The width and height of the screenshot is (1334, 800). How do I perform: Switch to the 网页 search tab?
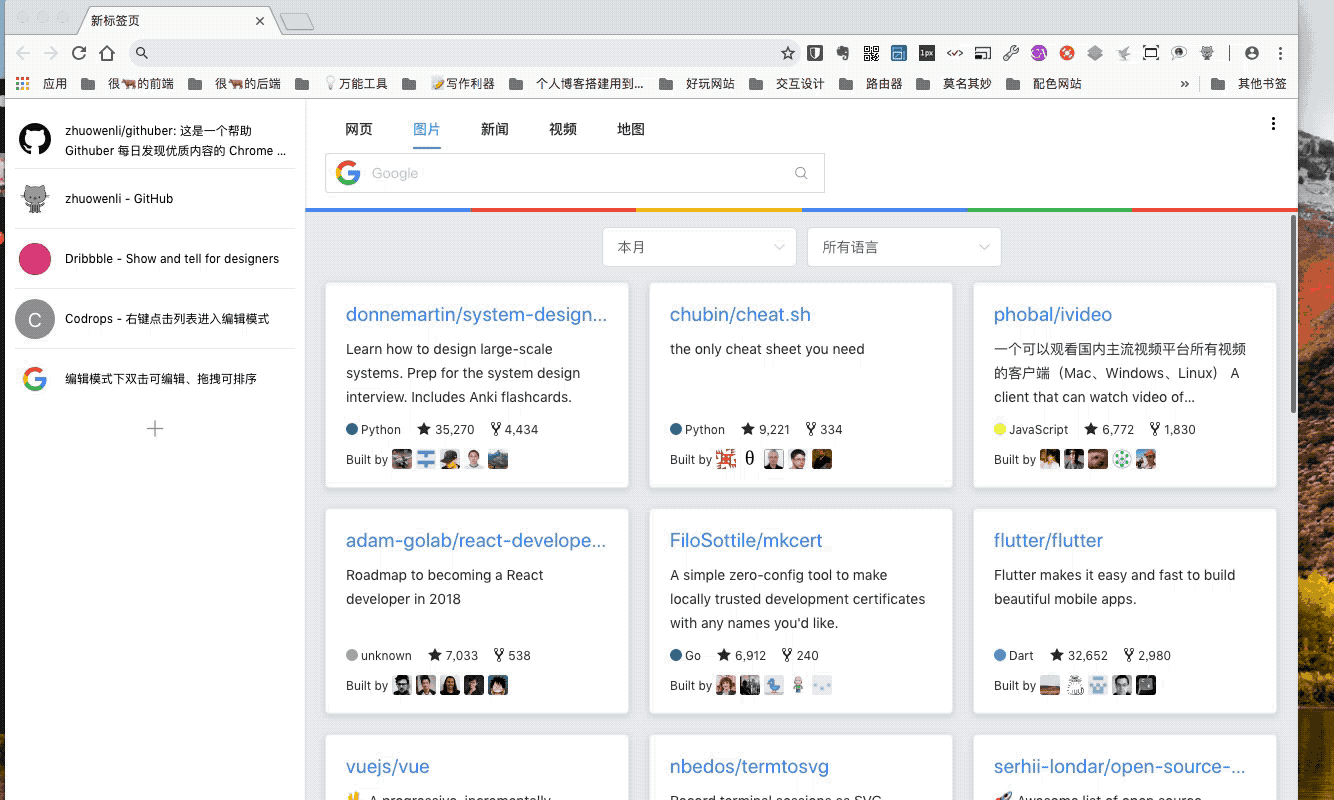tap(359, 129)
